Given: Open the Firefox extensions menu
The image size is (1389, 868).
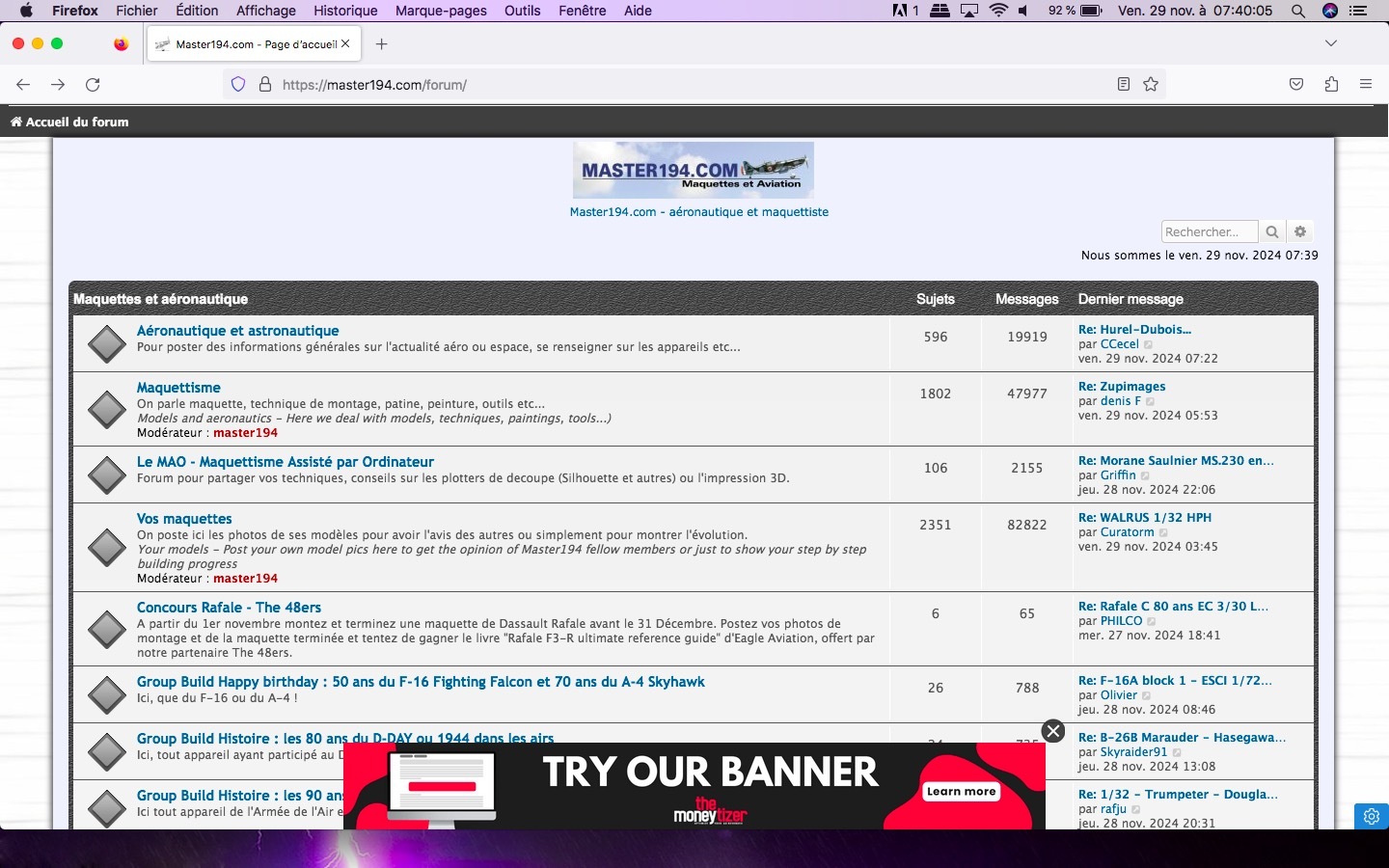Looking at the screenshot, I should tap(1331, 85).
